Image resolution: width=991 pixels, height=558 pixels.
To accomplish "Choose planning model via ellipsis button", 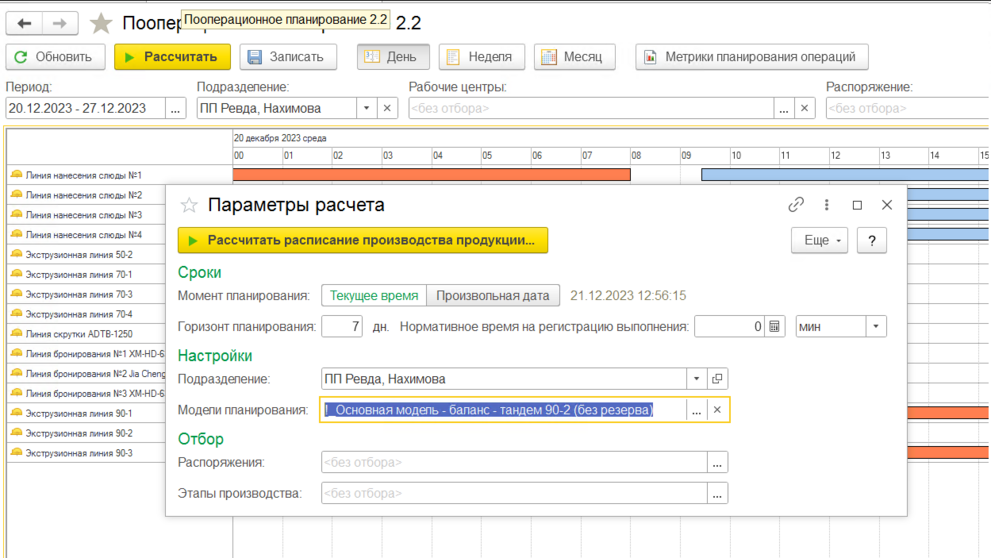I will point(696,410).
